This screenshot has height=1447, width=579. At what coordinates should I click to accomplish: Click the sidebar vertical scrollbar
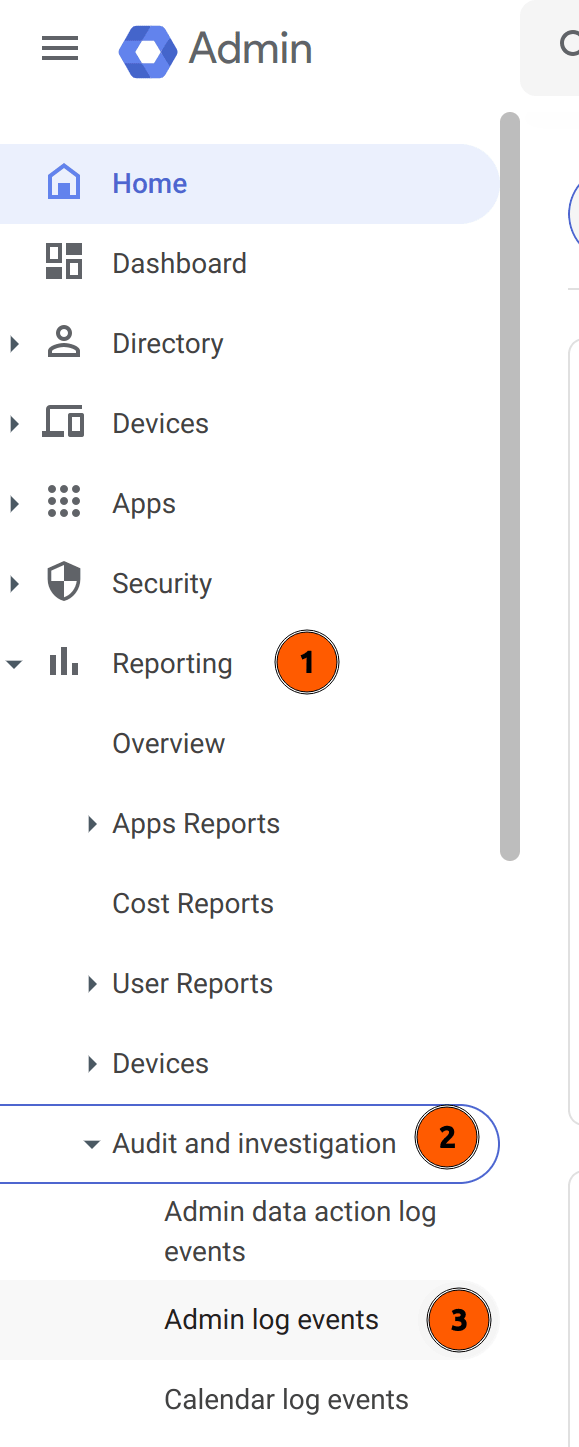(x=510, y=486)
